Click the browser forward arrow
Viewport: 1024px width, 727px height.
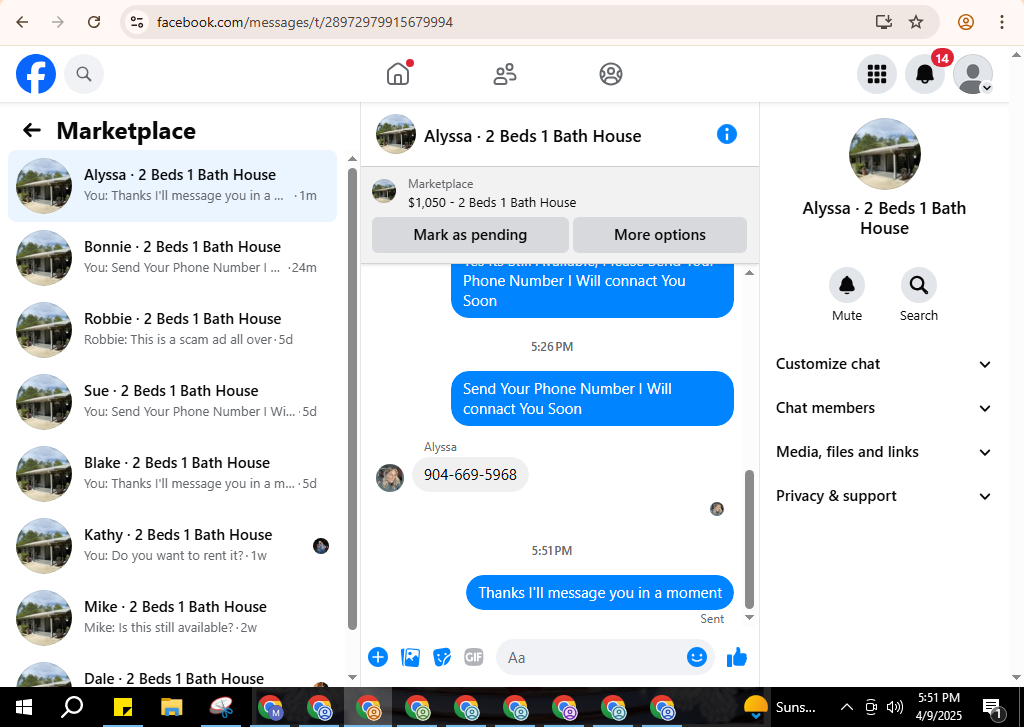coord(58,22)
